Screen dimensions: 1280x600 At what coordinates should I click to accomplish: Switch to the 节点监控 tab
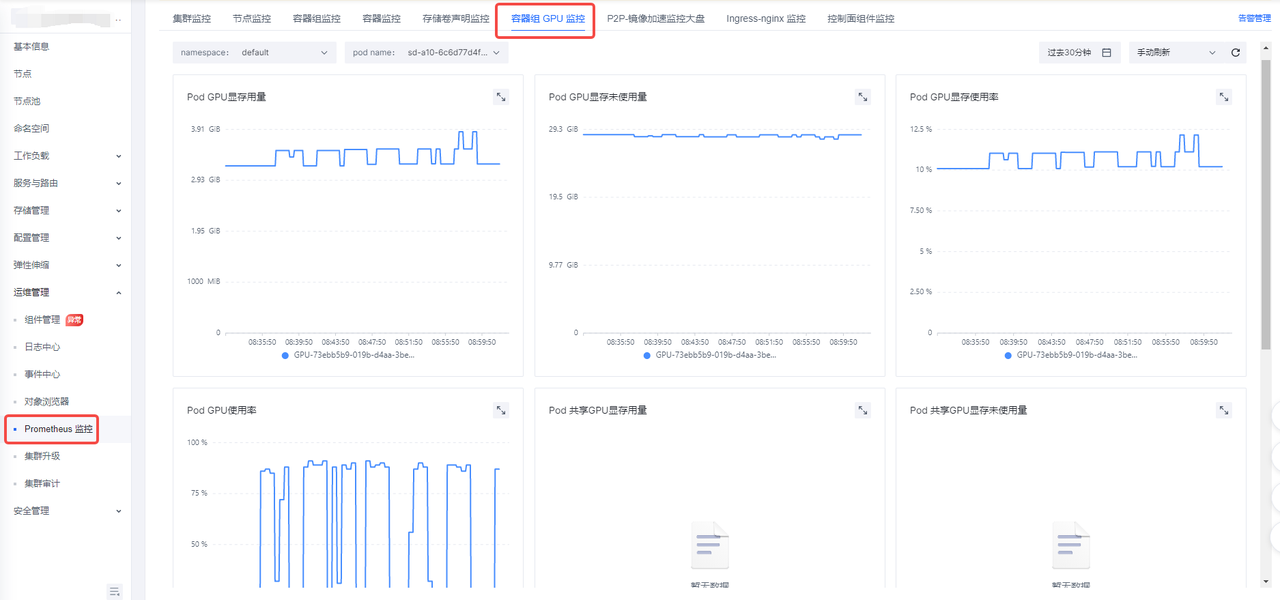click(x=251, y=19)
